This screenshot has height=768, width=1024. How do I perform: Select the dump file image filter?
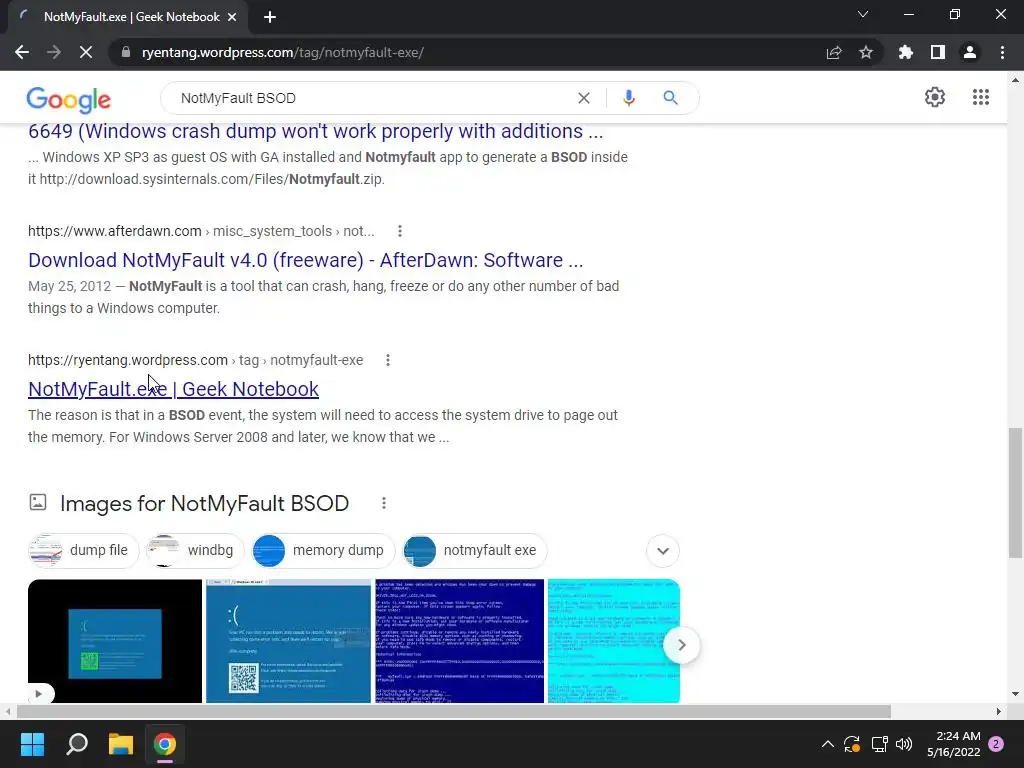coord(84,551)
